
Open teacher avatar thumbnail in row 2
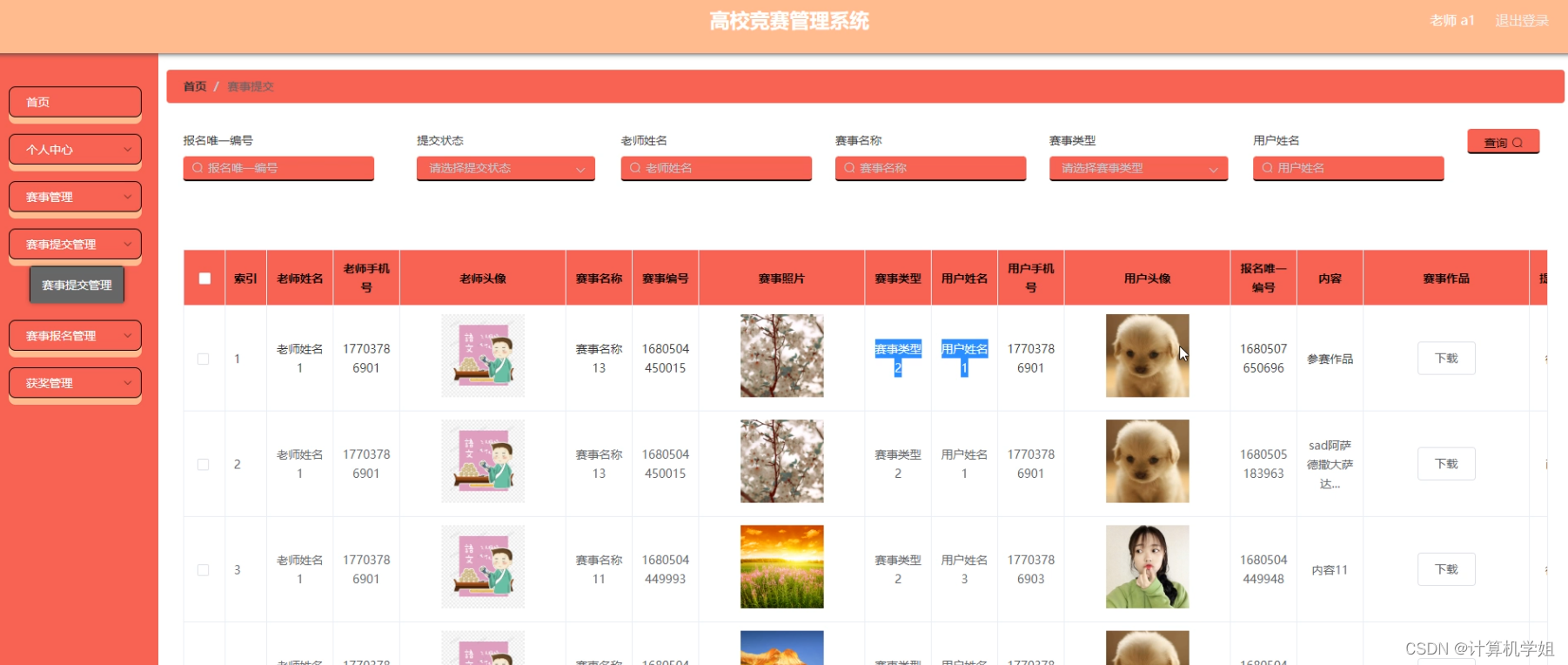(x=483, y=461)
